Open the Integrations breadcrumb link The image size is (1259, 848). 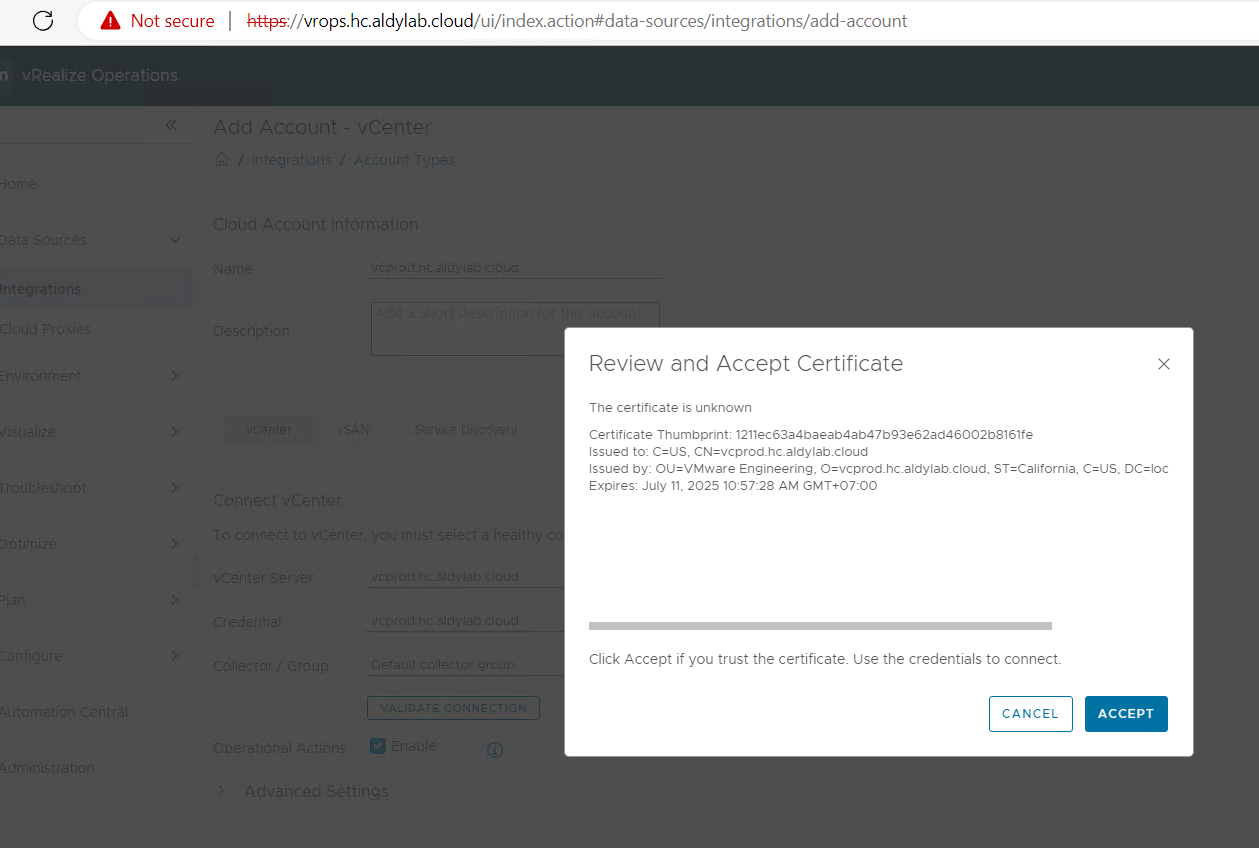291,160
